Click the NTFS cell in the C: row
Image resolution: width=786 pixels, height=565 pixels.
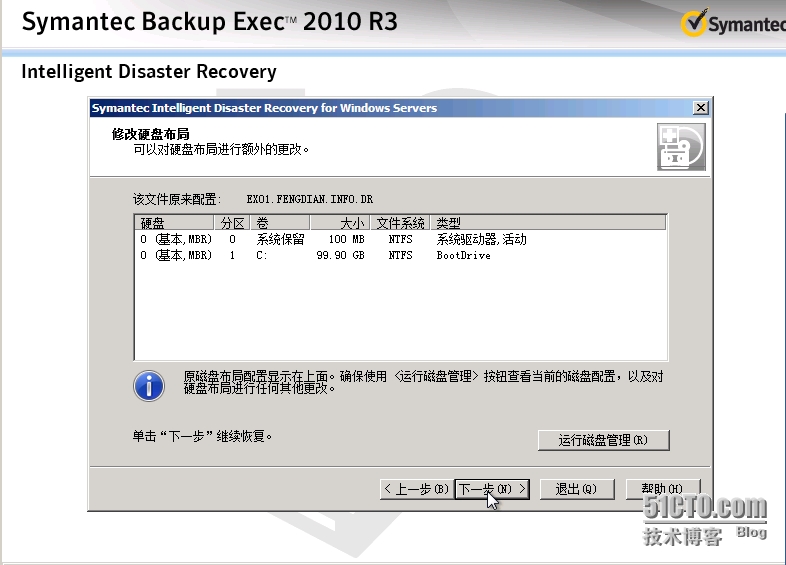tap(400, 255)
